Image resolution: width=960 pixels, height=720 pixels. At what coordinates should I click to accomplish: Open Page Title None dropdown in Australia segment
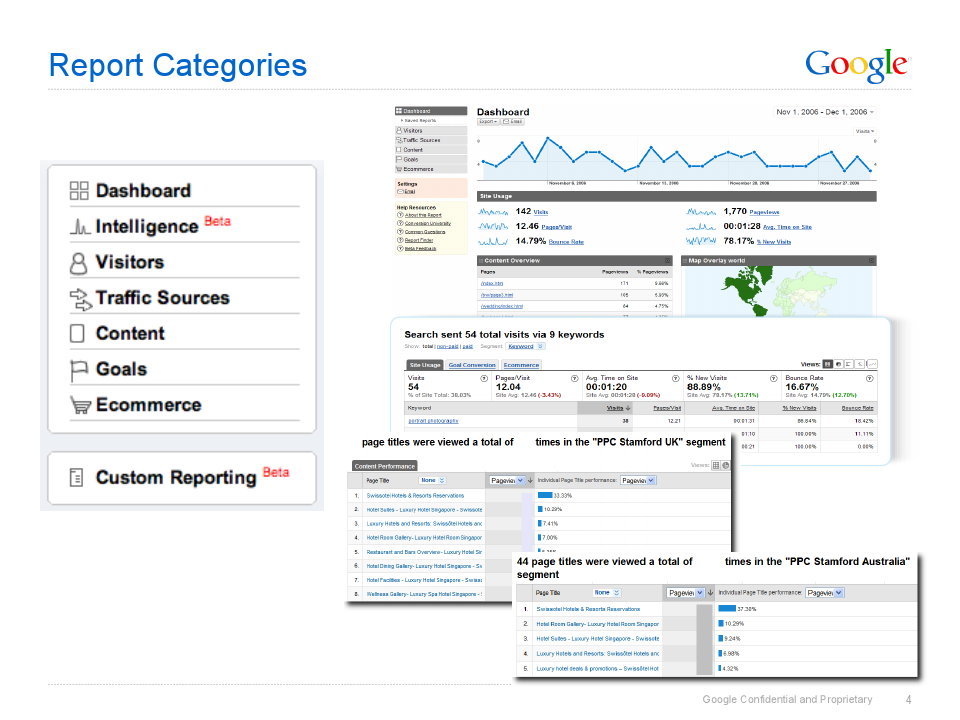point(607,593)
